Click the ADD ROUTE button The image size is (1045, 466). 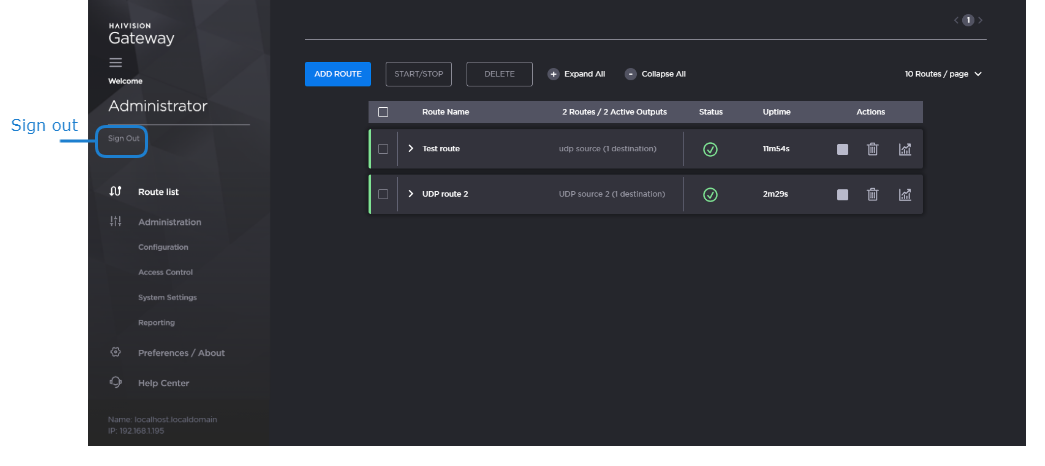click(338, 74)
